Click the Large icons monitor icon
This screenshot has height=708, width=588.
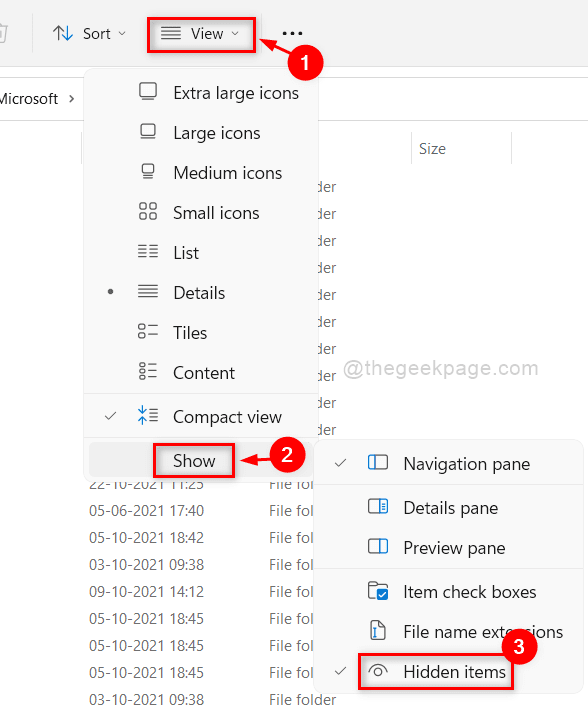click(x=148, y=132)
